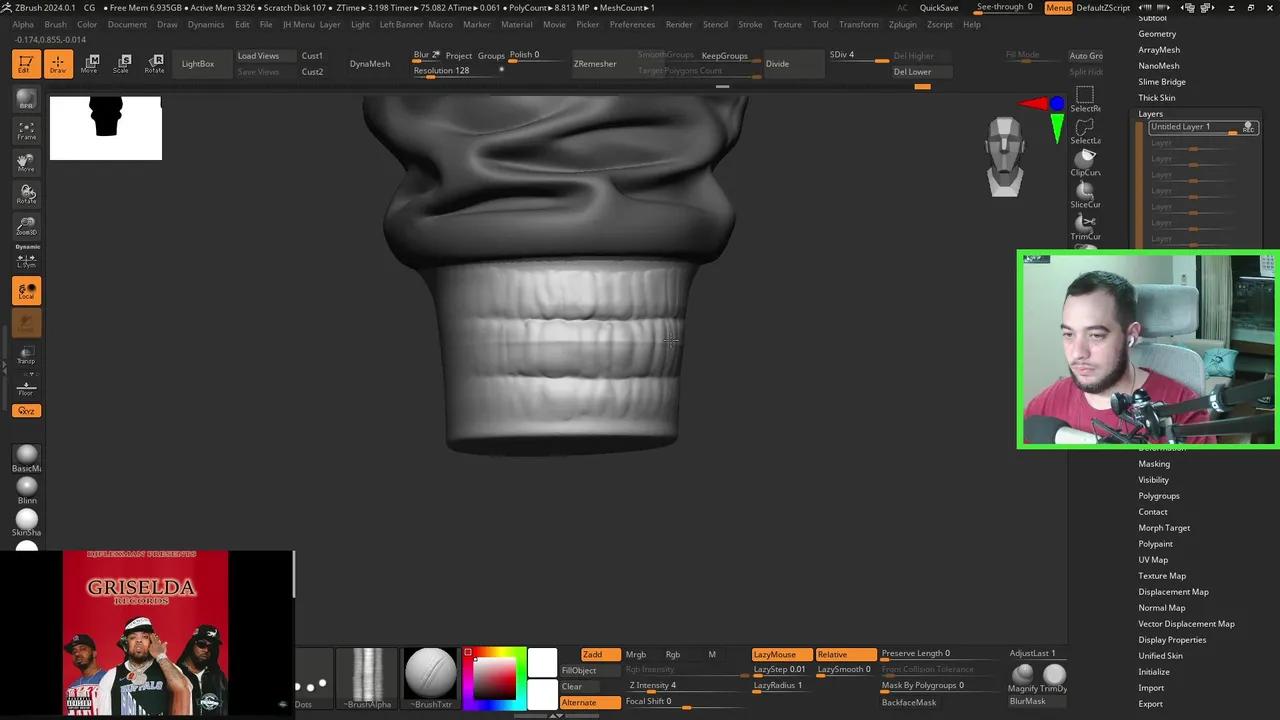The image size is (1280, 720).
Task: Choose the SliceCurve brush icon
Action: point(1085,194)
